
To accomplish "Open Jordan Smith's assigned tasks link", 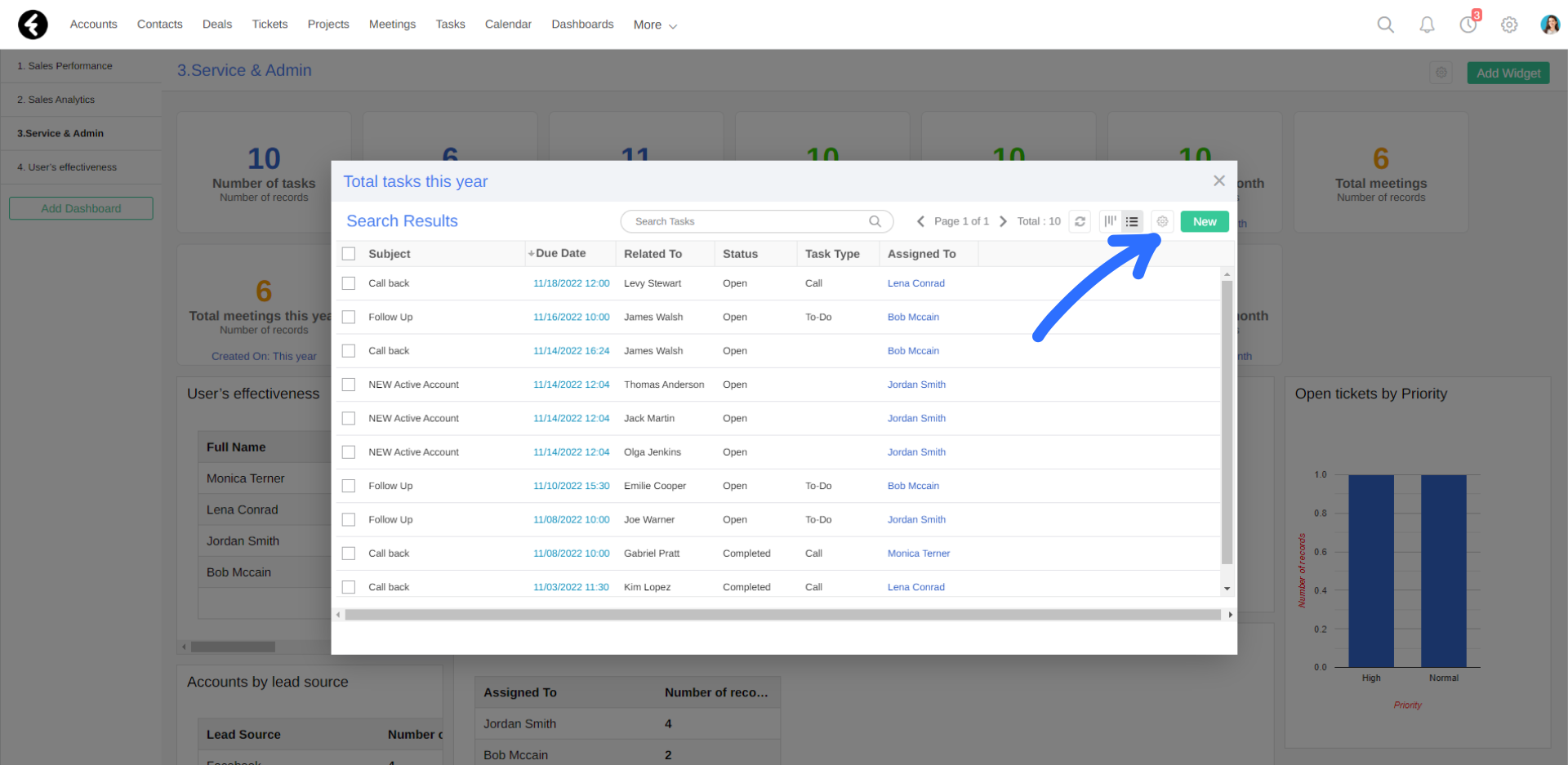I will pos(916,385).
